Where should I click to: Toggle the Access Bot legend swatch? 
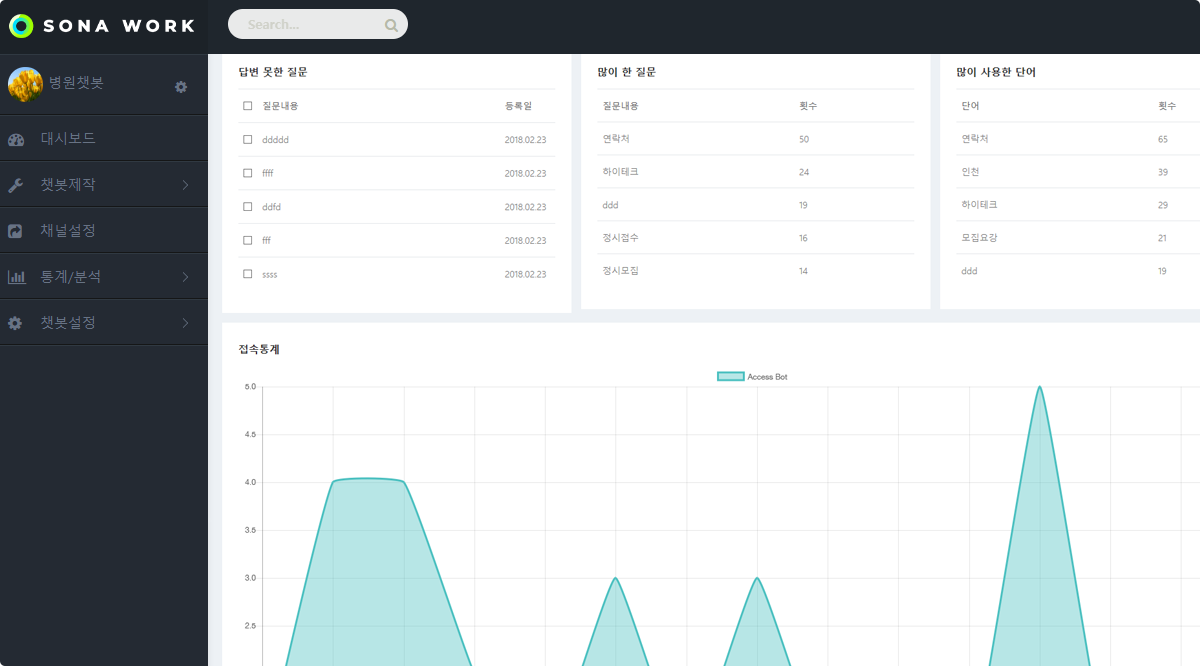[x=731, y=377]
